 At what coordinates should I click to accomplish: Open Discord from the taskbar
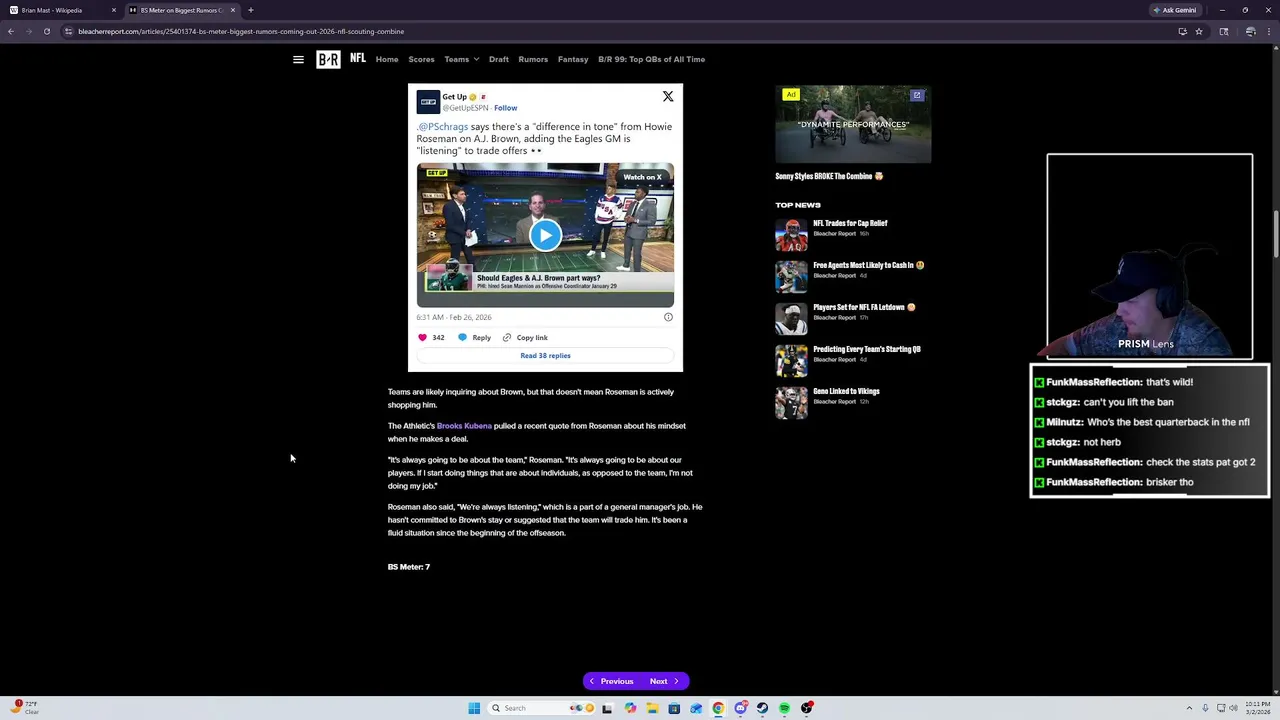tap(740, 708)
